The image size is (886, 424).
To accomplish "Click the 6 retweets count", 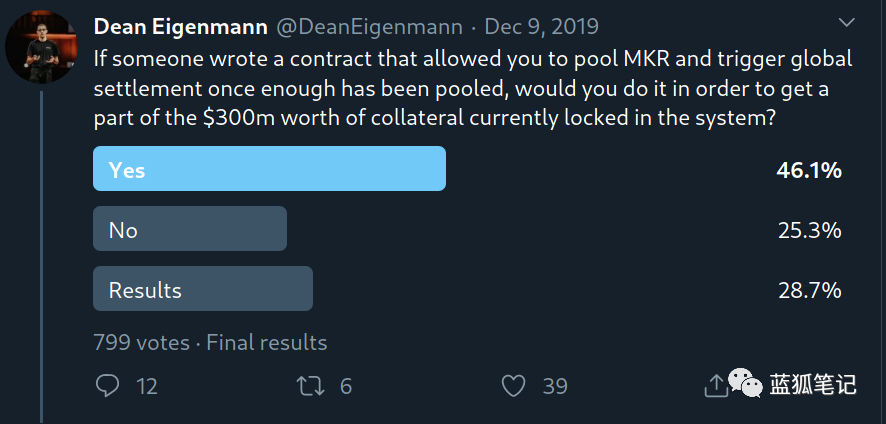I will click(x=346, y=387).
